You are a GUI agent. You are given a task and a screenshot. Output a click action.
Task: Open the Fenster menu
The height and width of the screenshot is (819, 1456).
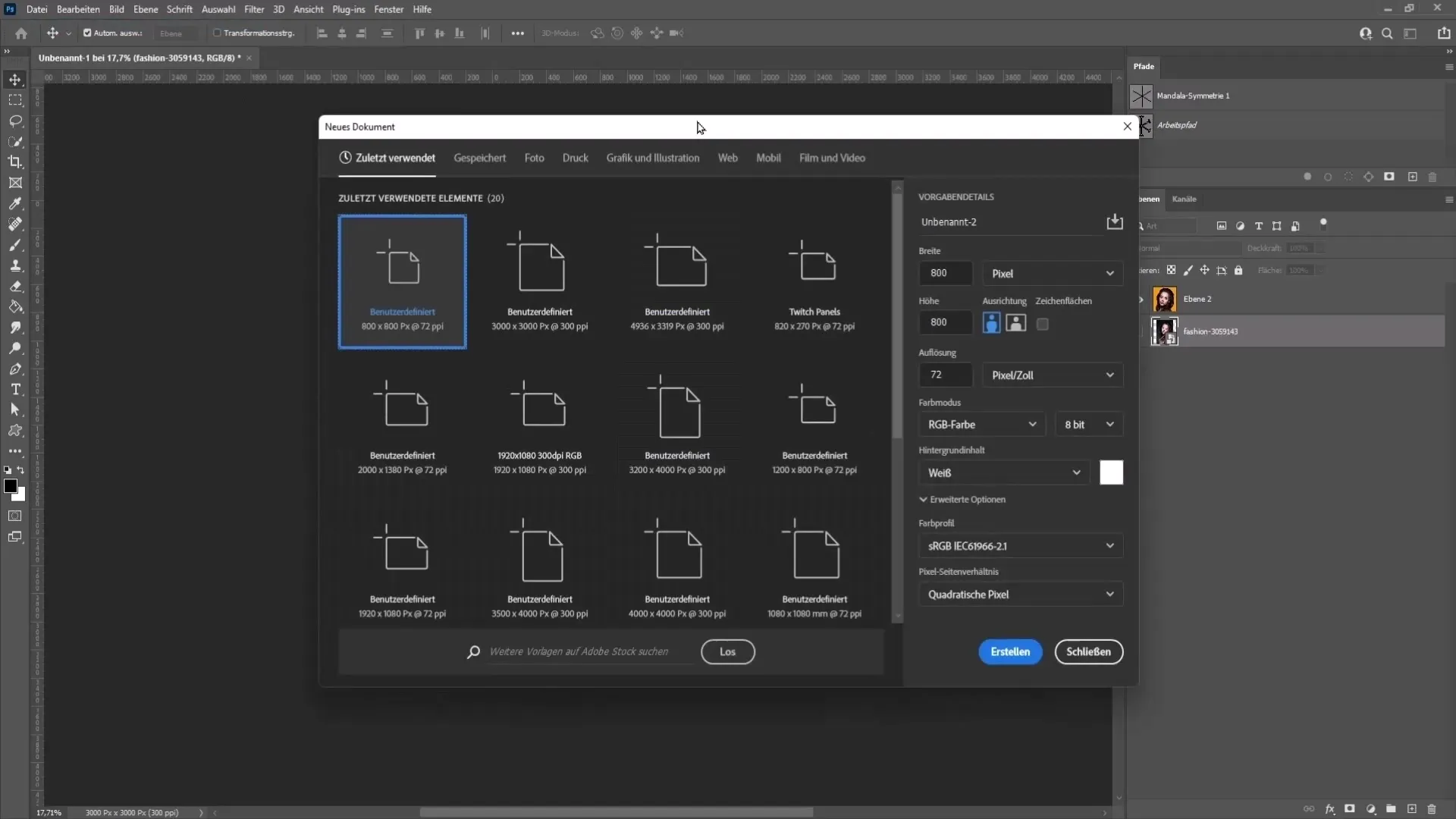pos(388,9)
